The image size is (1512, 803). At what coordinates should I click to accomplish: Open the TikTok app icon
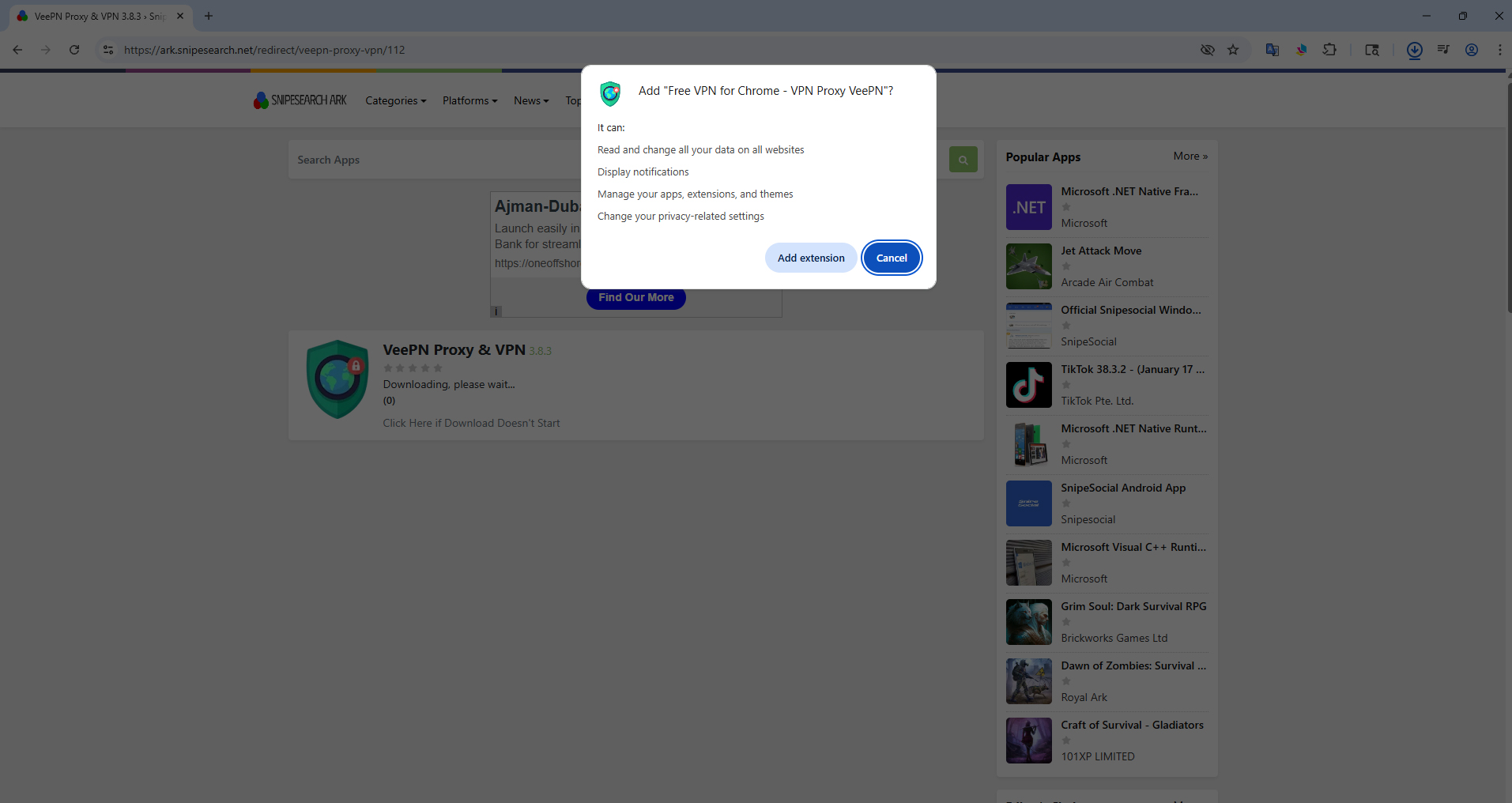[1028, 385]
